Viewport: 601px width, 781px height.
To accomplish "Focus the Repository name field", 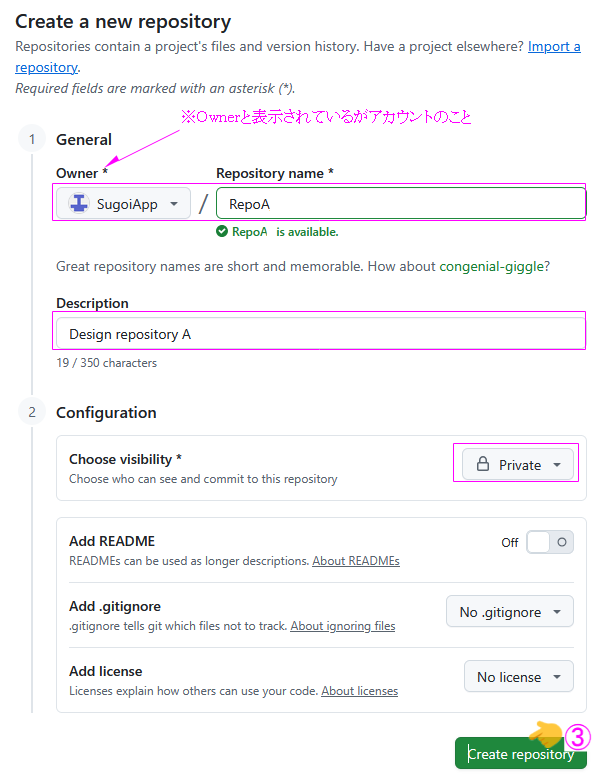I will tap(400, 204).
